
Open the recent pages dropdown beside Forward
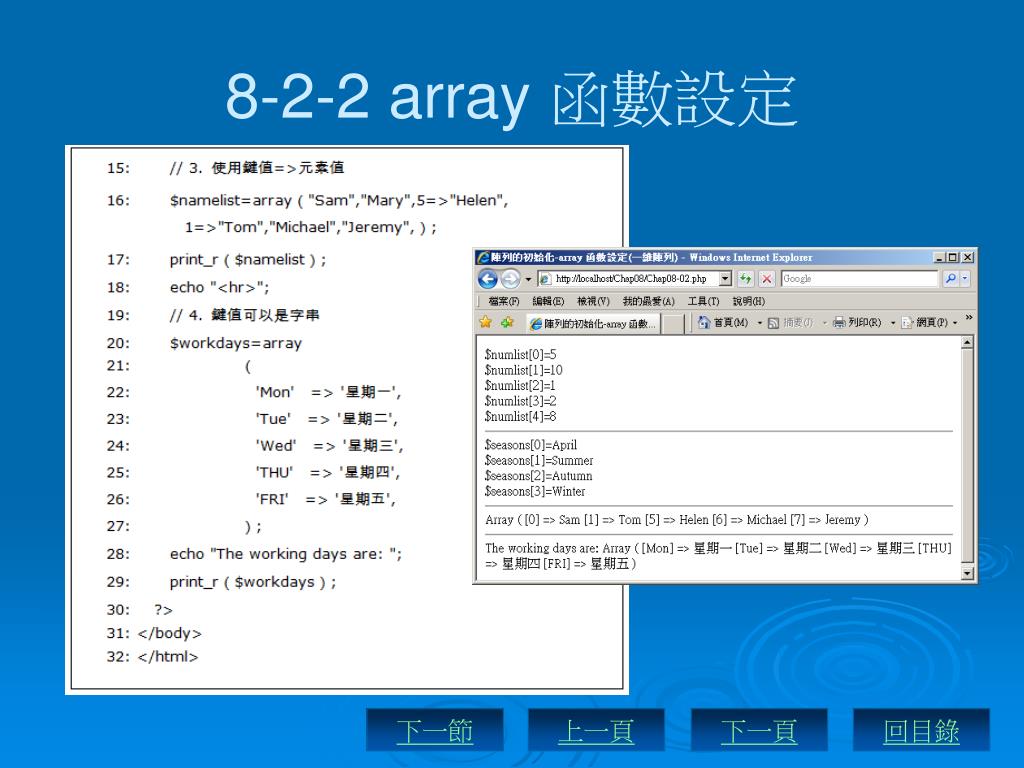click(x=528, y=280)
